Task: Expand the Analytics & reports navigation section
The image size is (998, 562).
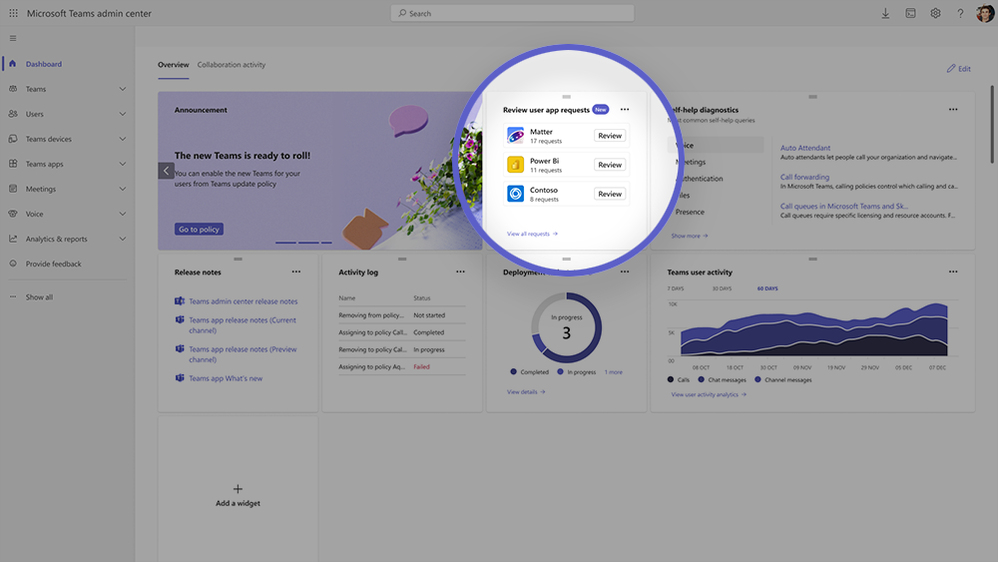Action: tap(122, 239)
